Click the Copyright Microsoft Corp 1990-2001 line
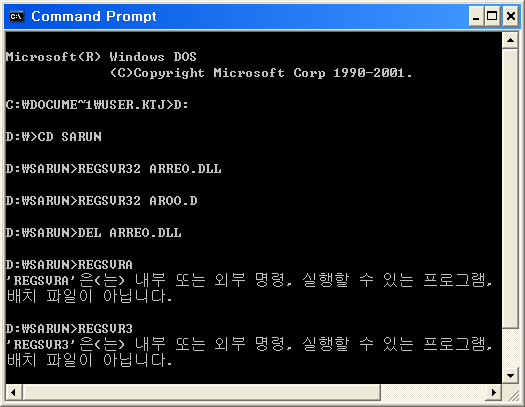Screen dimensions: 525x407 tap(261, 73)
